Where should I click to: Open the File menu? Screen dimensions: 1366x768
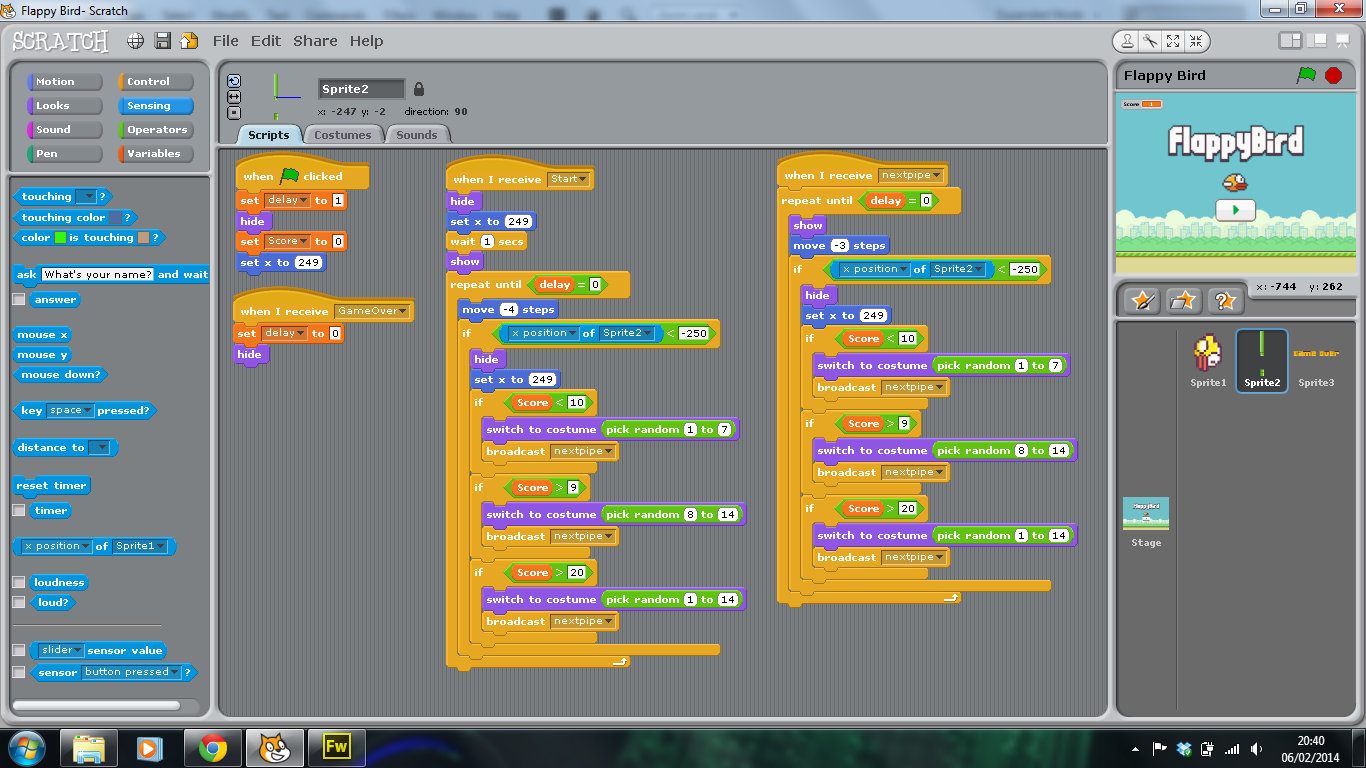tap(226, 41)
